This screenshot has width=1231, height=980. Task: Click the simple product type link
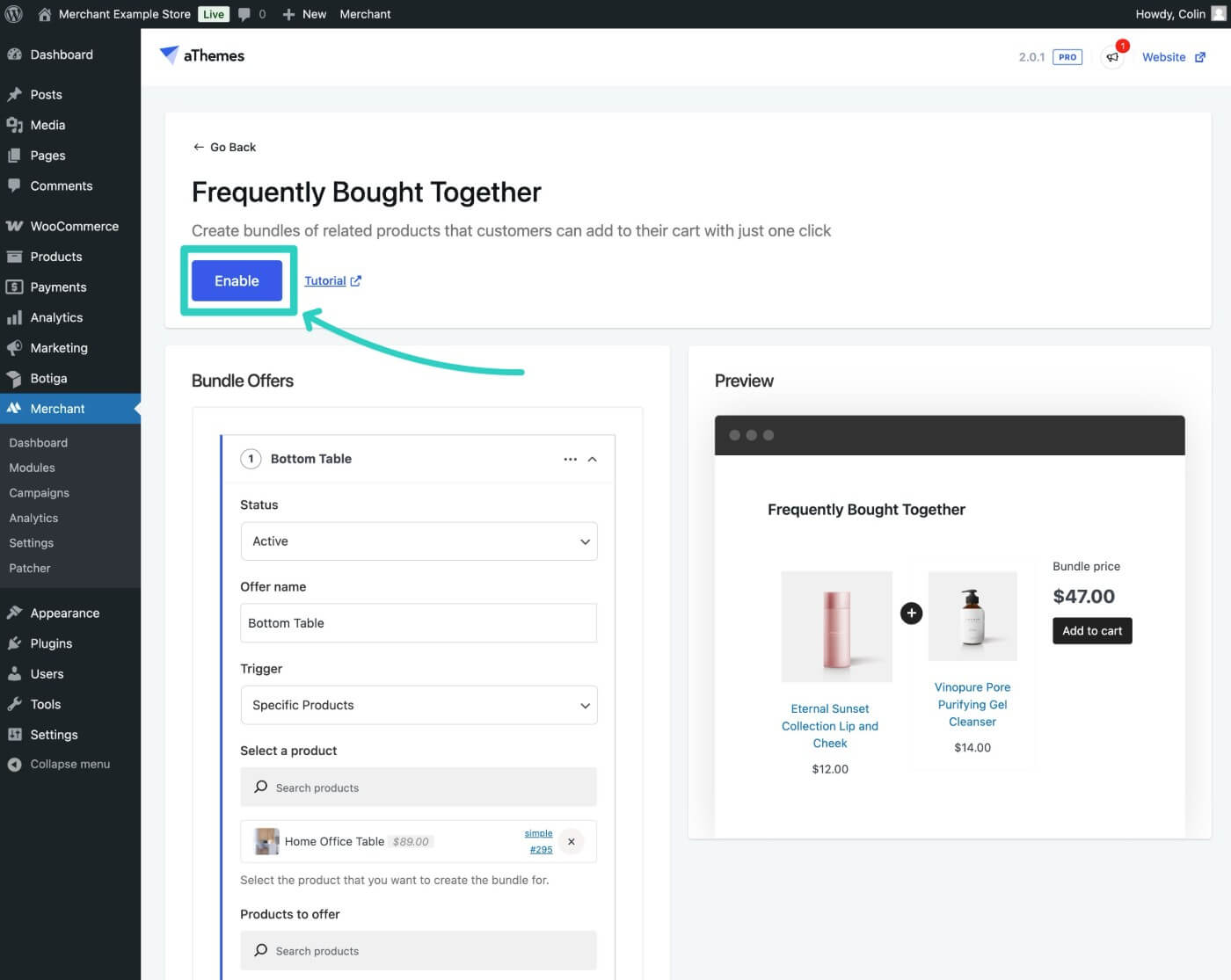click(x=538, y=833)
